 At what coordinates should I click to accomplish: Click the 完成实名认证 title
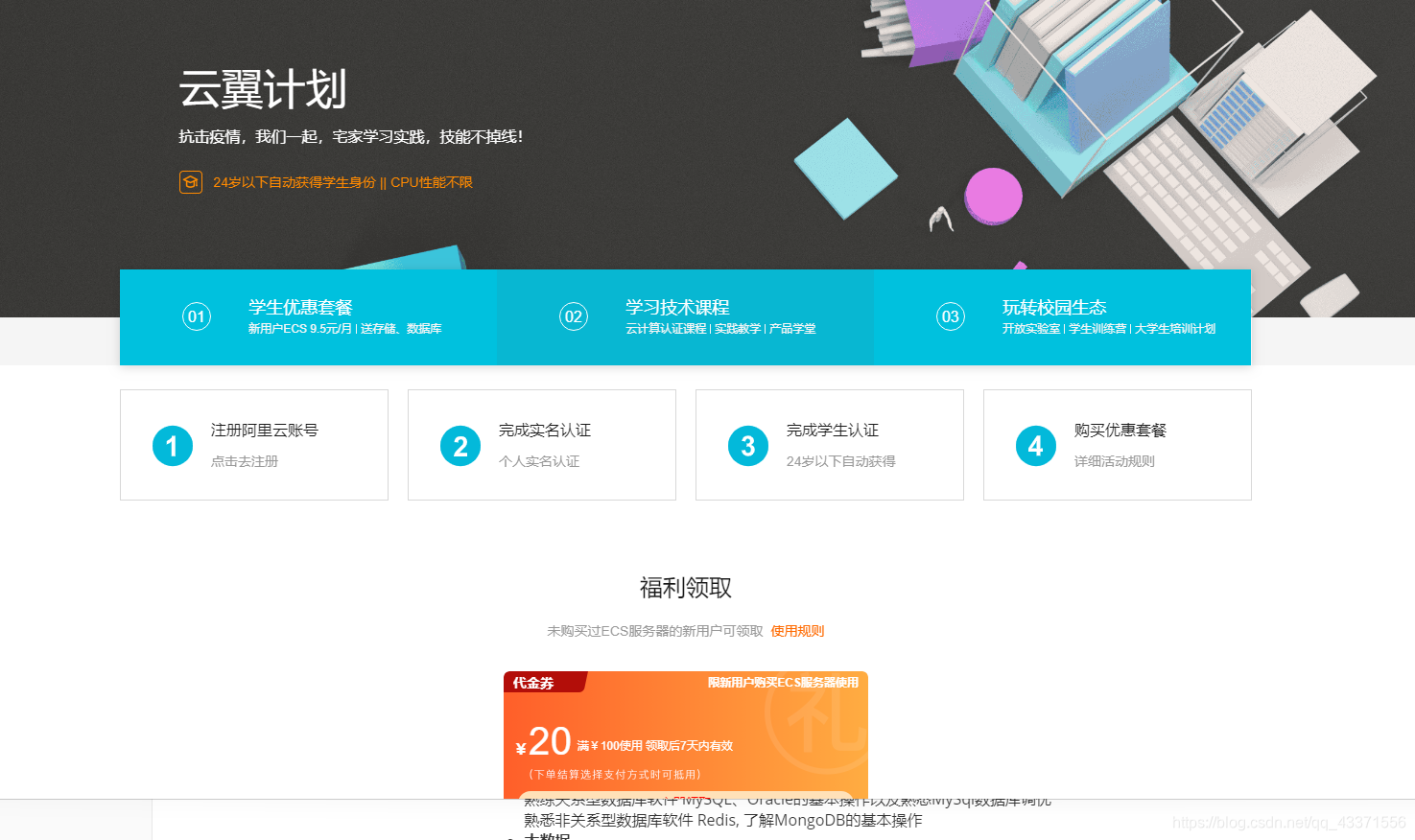coord(545,431)
